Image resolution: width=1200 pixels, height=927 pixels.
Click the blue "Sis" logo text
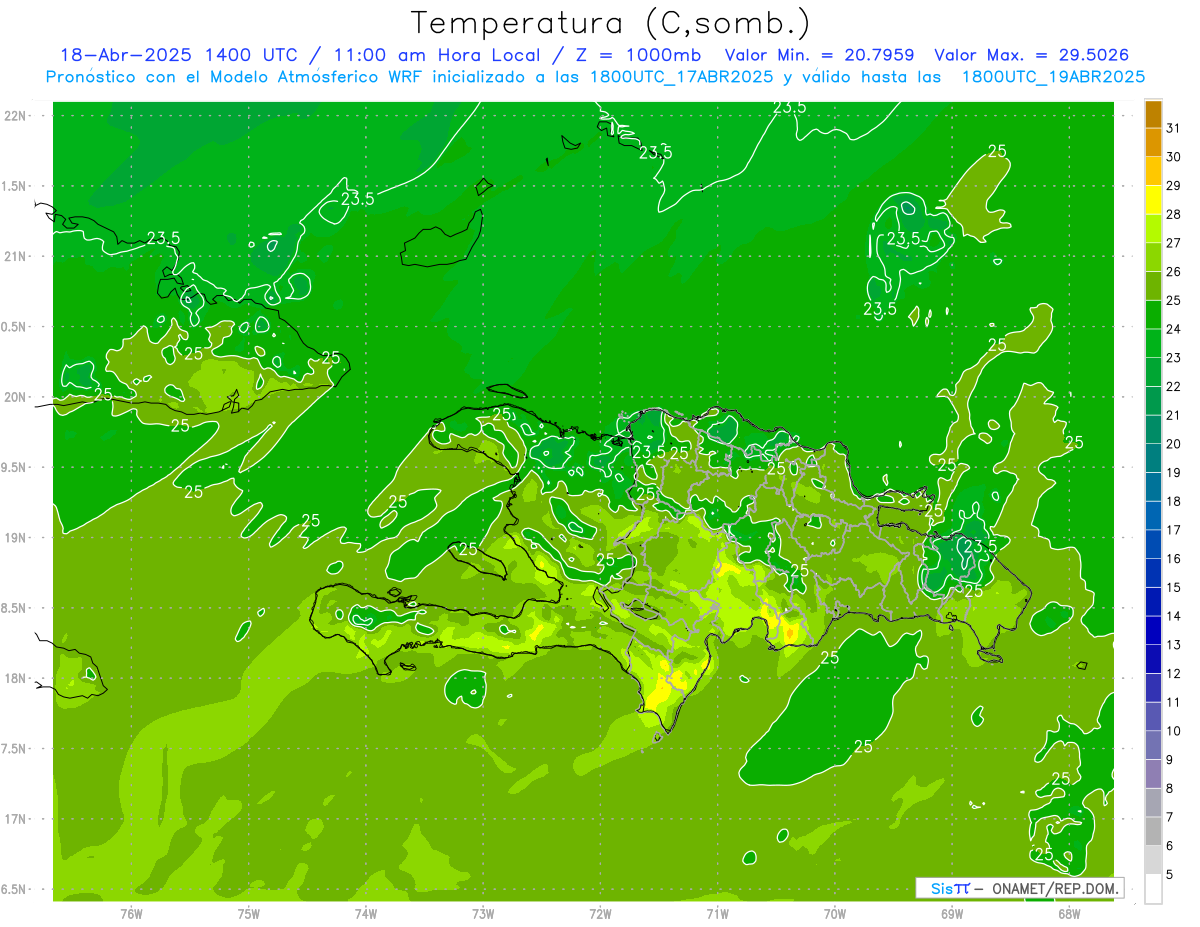[942, 888]
